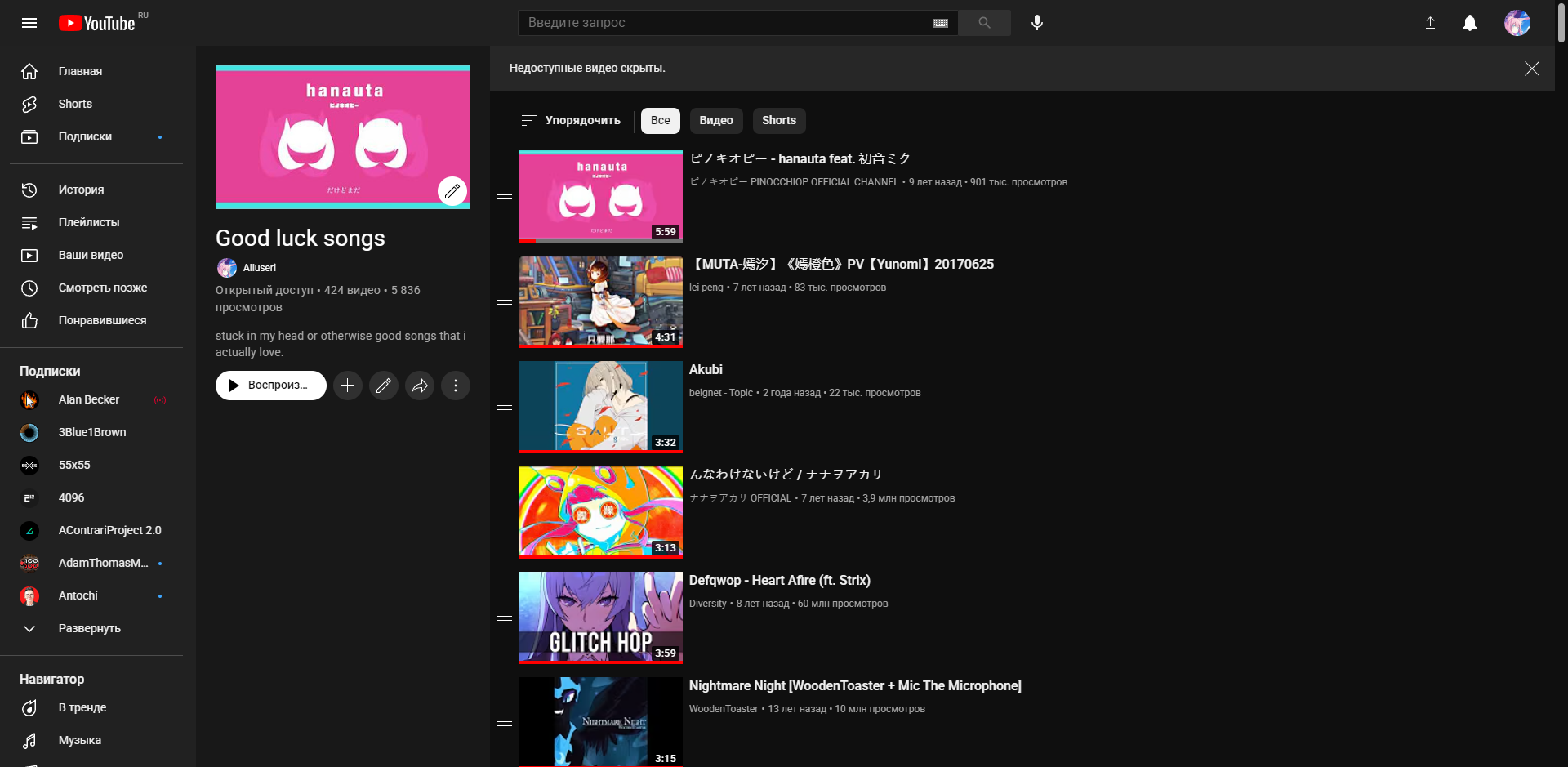Open the account avatar menu
Screen dimensions: 1568x767
(1517, 23)
